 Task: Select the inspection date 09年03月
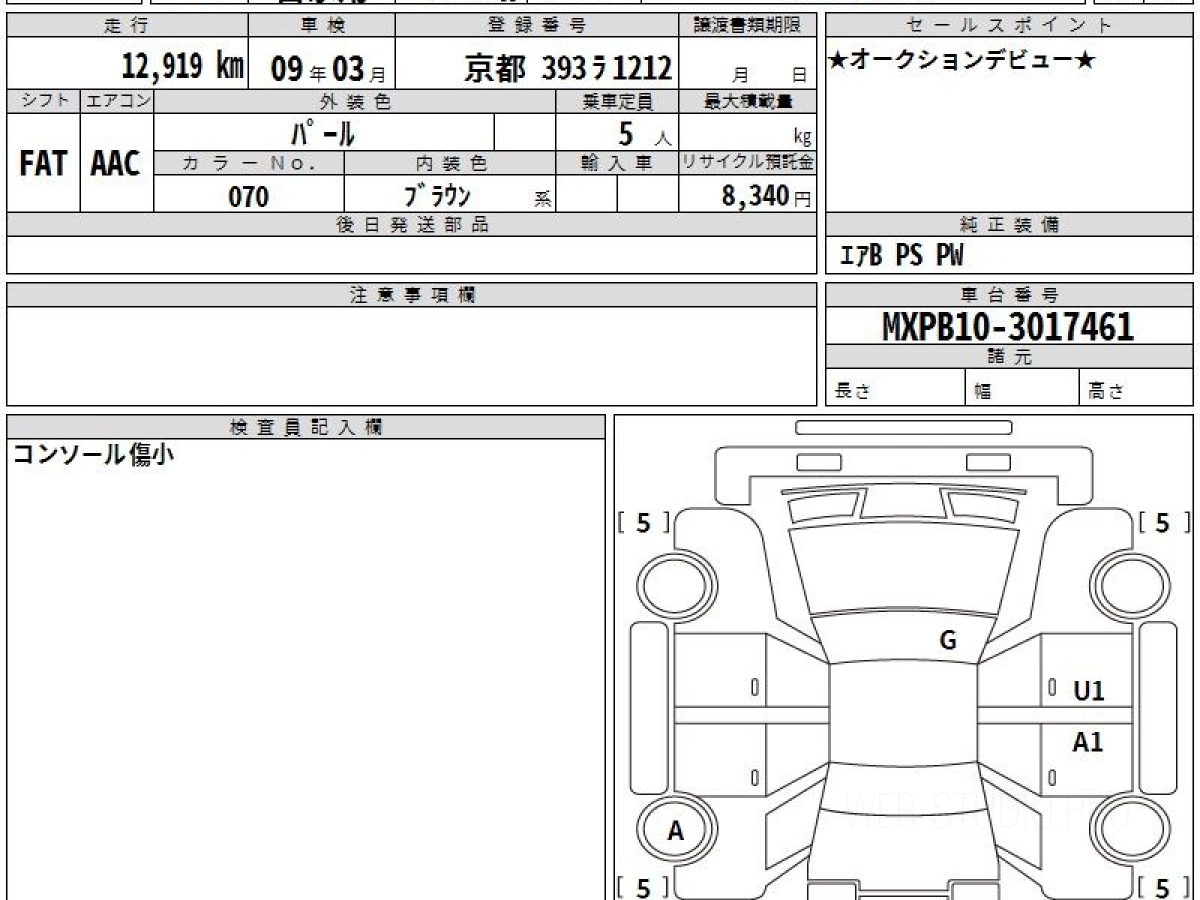[327, 69]
